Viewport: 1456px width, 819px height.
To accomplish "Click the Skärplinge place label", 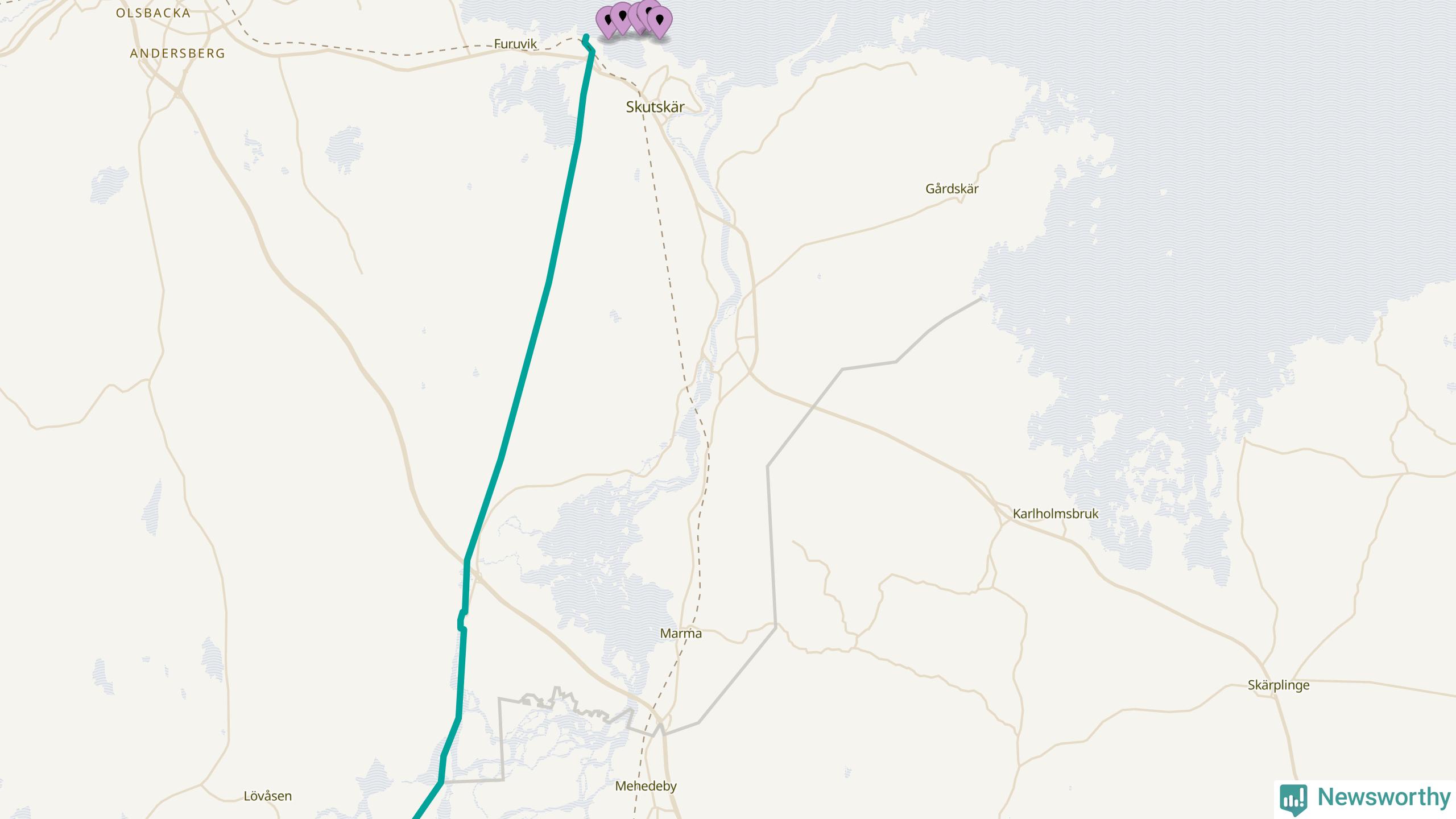I will pyautogui.click(x=1279, y=685).
